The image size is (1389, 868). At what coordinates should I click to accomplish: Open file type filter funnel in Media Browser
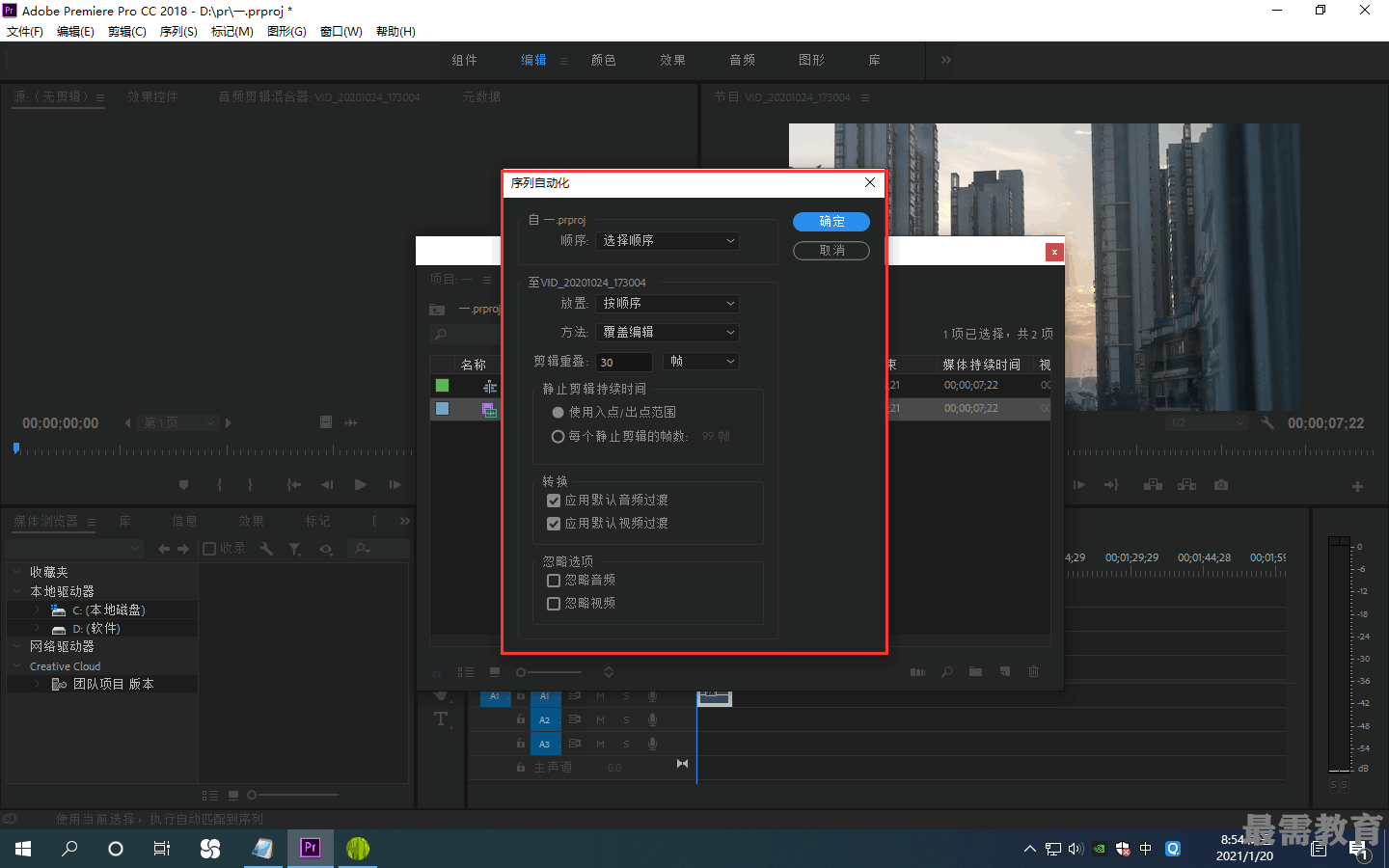tap(295, 549)
